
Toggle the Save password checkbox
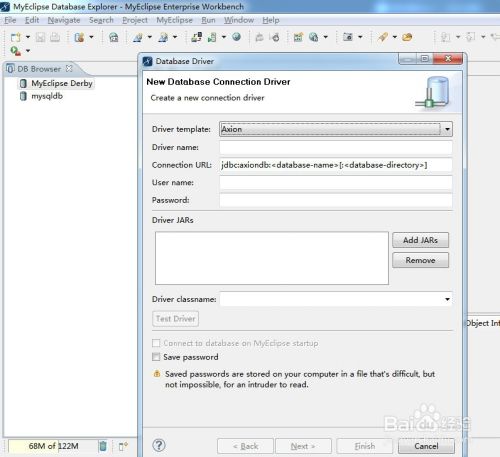tap(156, 357)
